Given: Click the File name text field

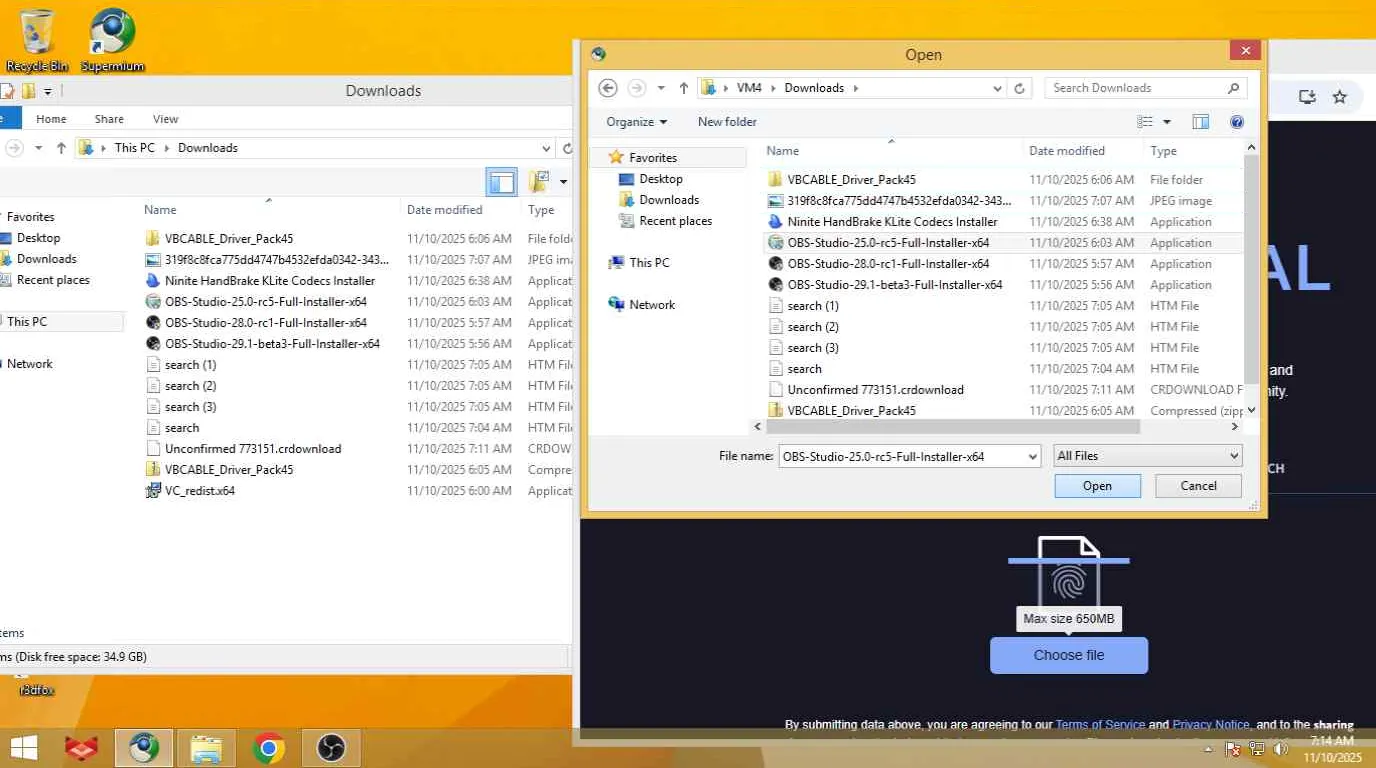Looking at the screenshot, I should click(x=902, y=456).
